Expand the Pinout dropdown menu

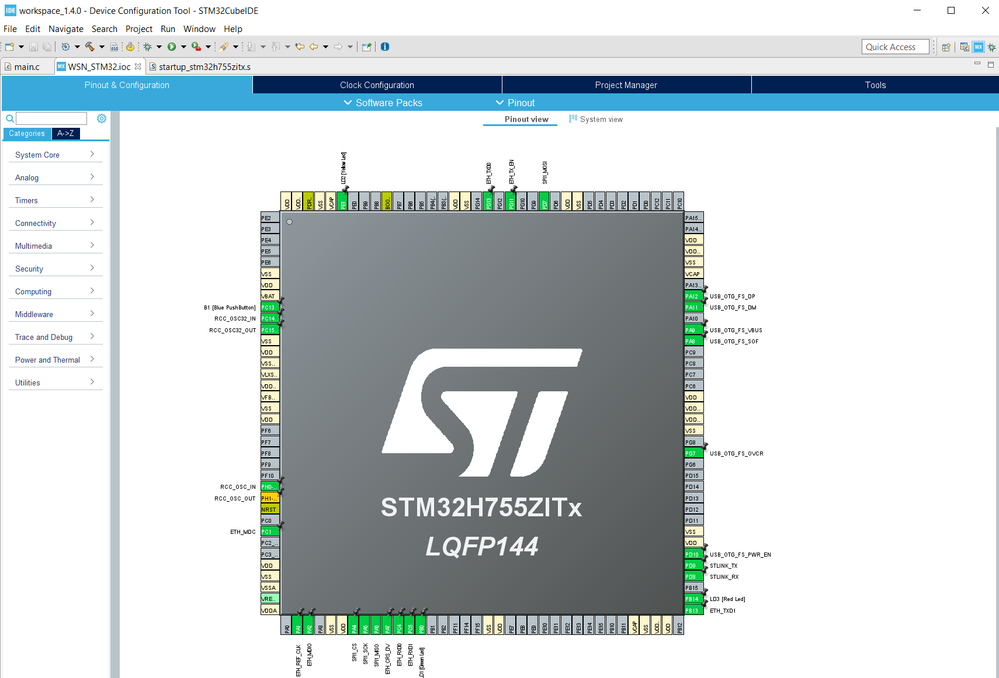[x=515, y=103]
